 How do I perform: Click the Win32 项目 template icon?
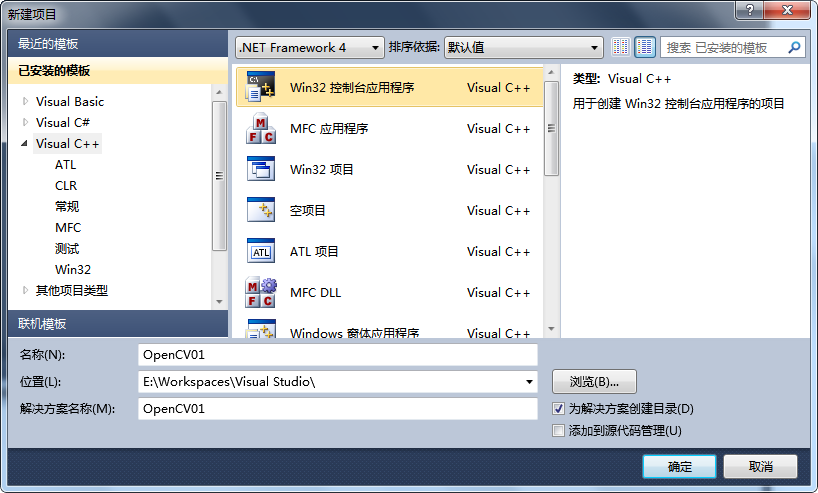pyautogui.click(x=260, y=169)
